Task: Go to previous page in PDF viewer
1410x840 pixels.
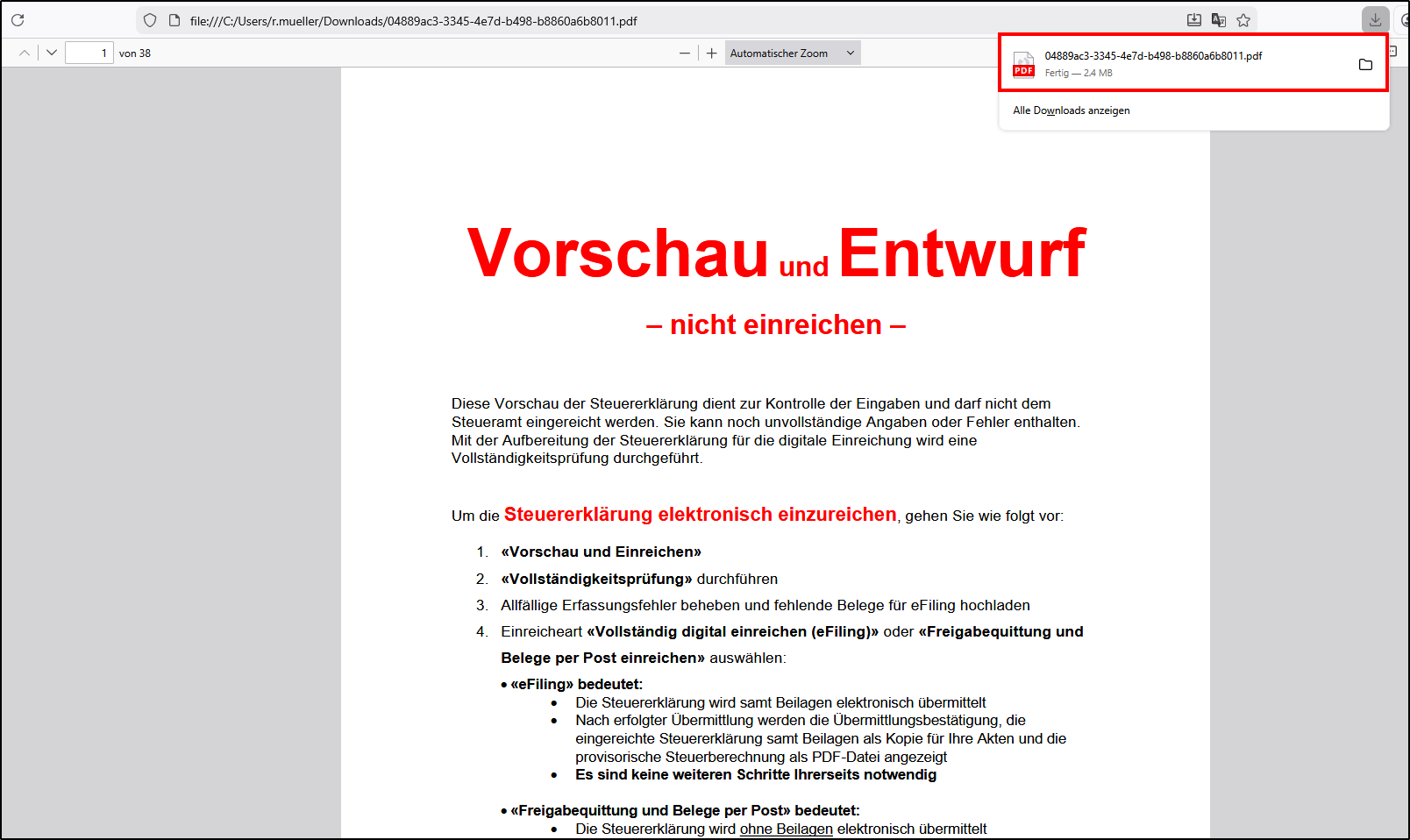Action: 25,53
